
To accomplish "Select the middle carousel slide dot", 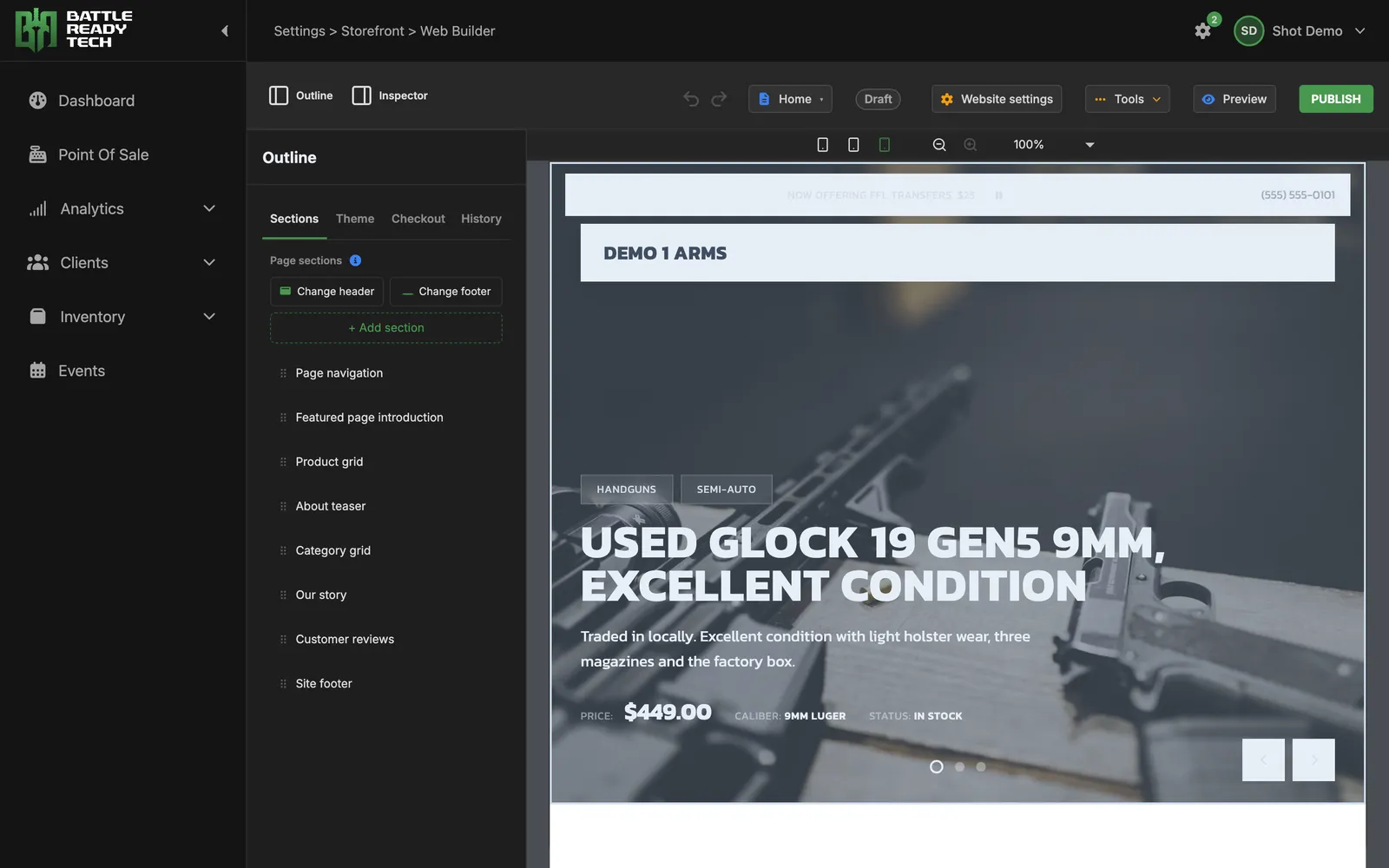I will 959,766.
